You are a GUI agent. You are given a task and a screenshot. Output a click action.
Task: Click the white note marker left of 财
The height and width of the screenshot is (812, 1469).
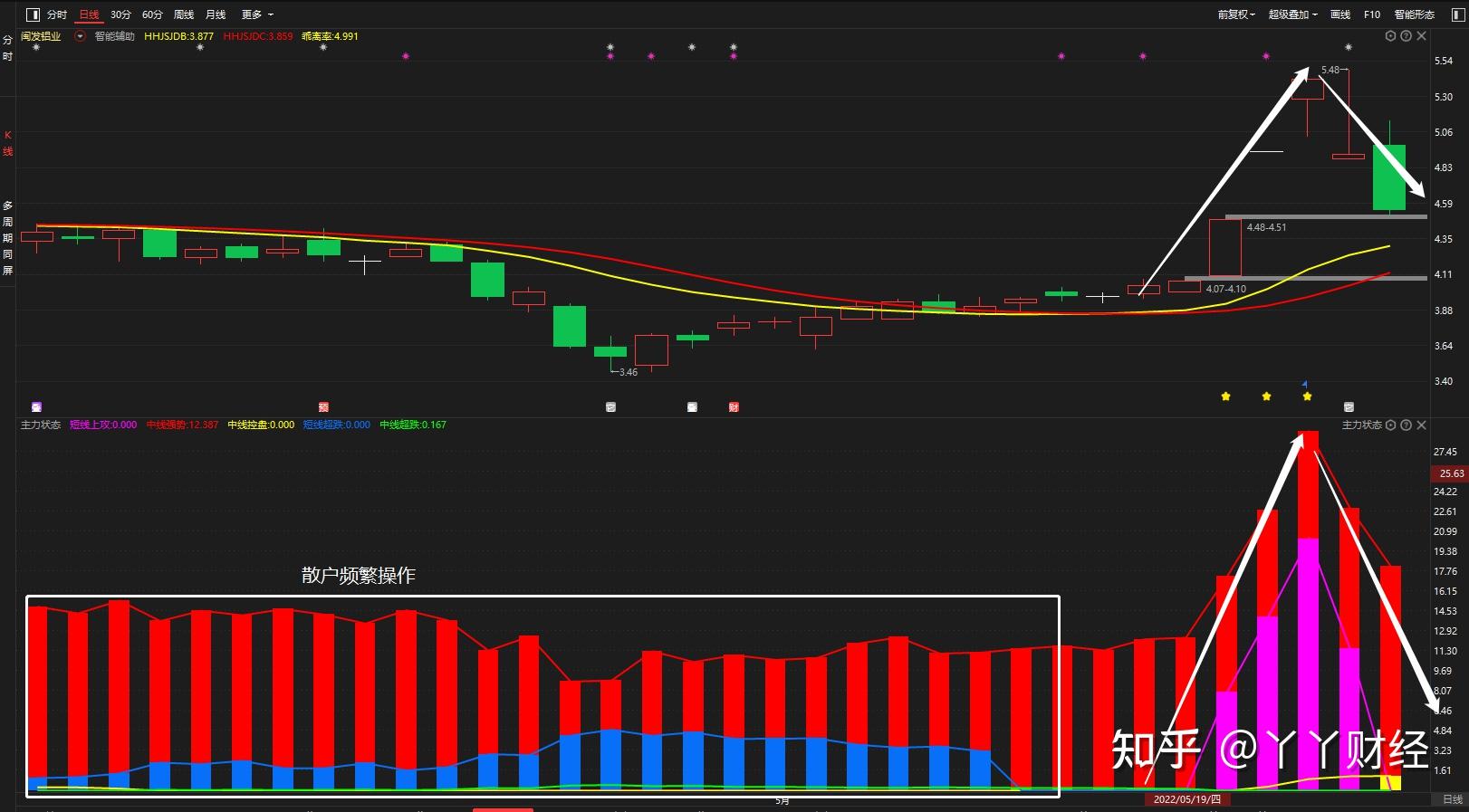coord(692,407)
